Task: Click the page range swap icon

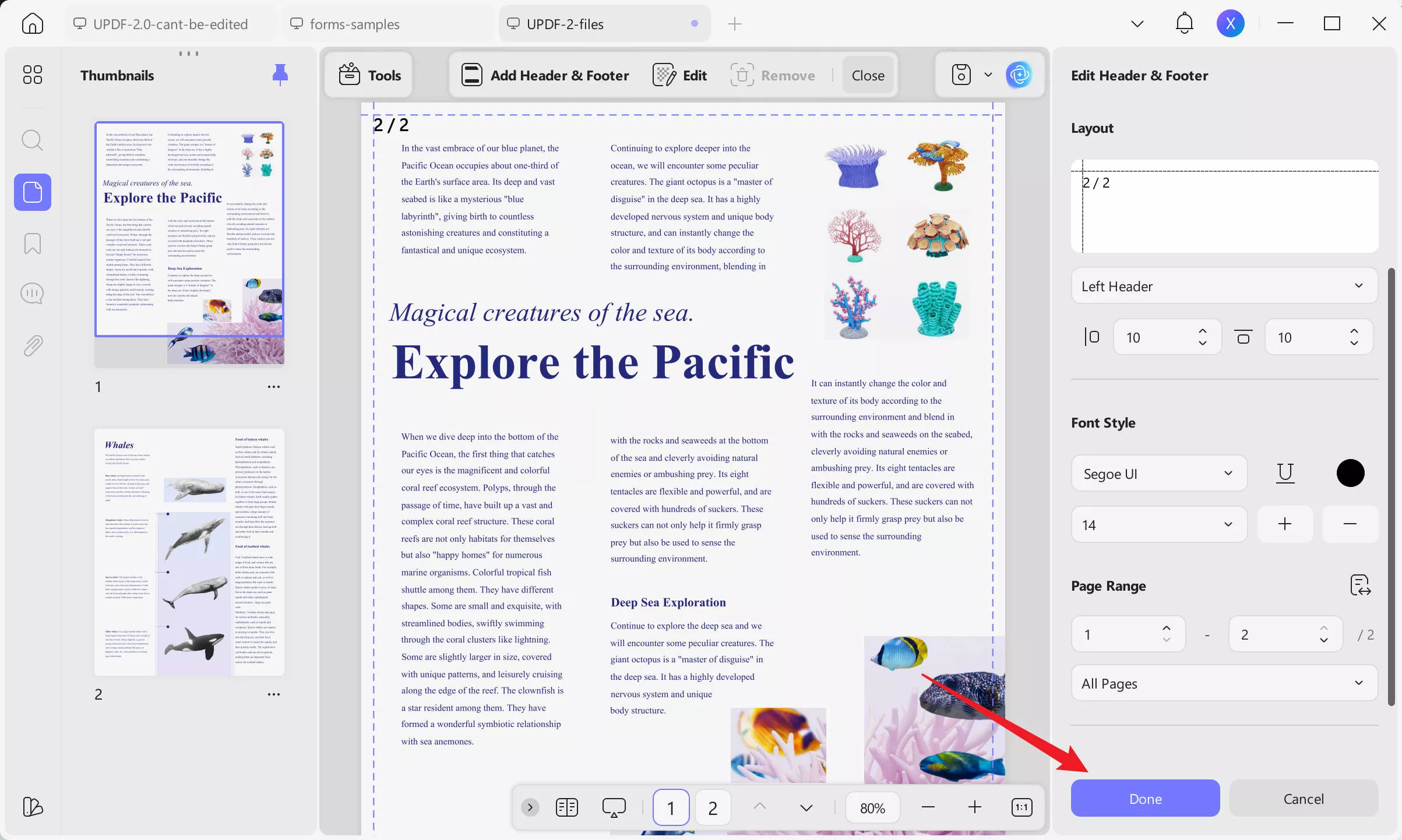Action: coord(1360,585)
